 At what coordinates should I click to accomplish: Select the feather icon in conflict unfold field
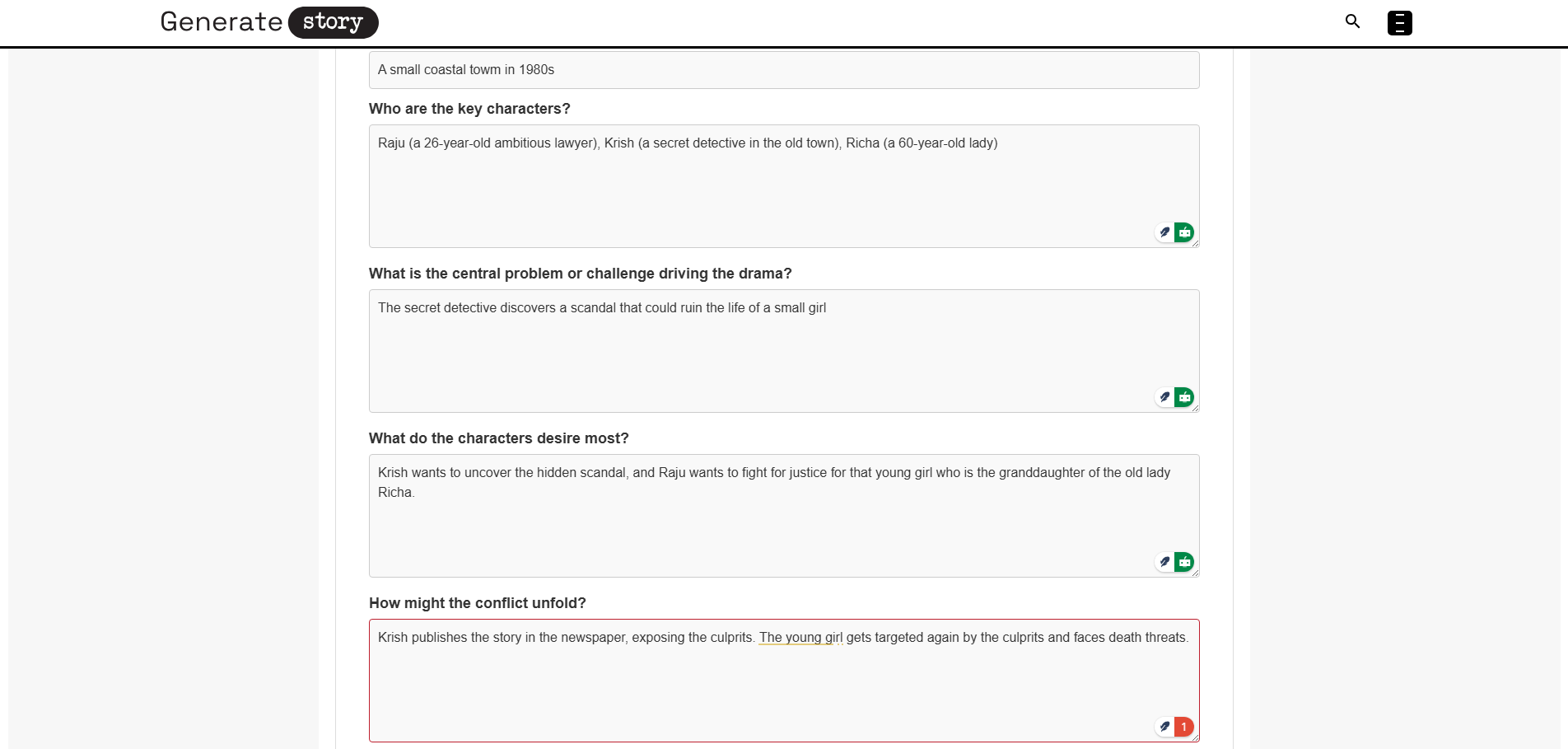coord(1164,727)
